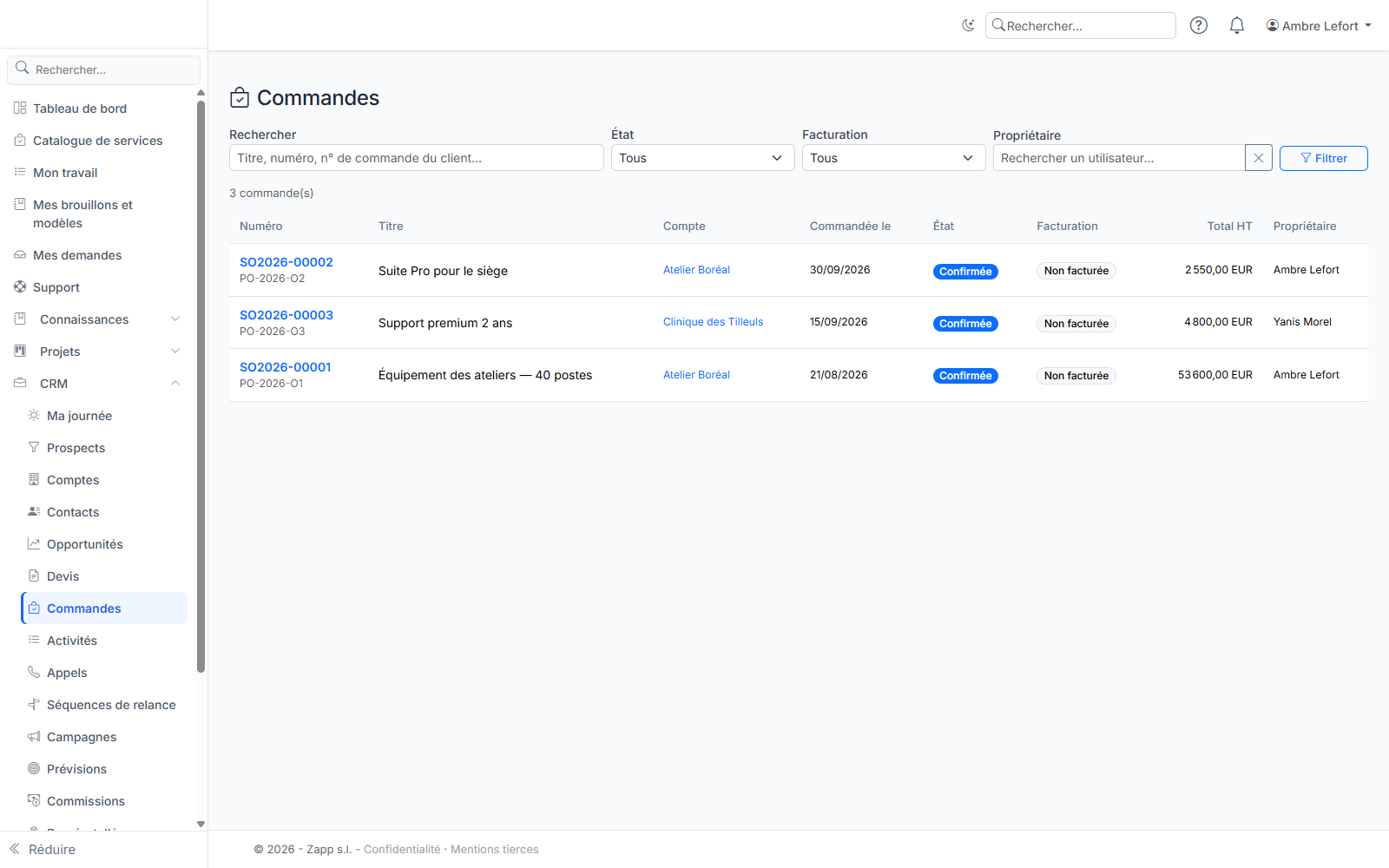Focus the order search field Titre, numéro
This screenshot has height=868, width=1389.
[x=417, y=158]
